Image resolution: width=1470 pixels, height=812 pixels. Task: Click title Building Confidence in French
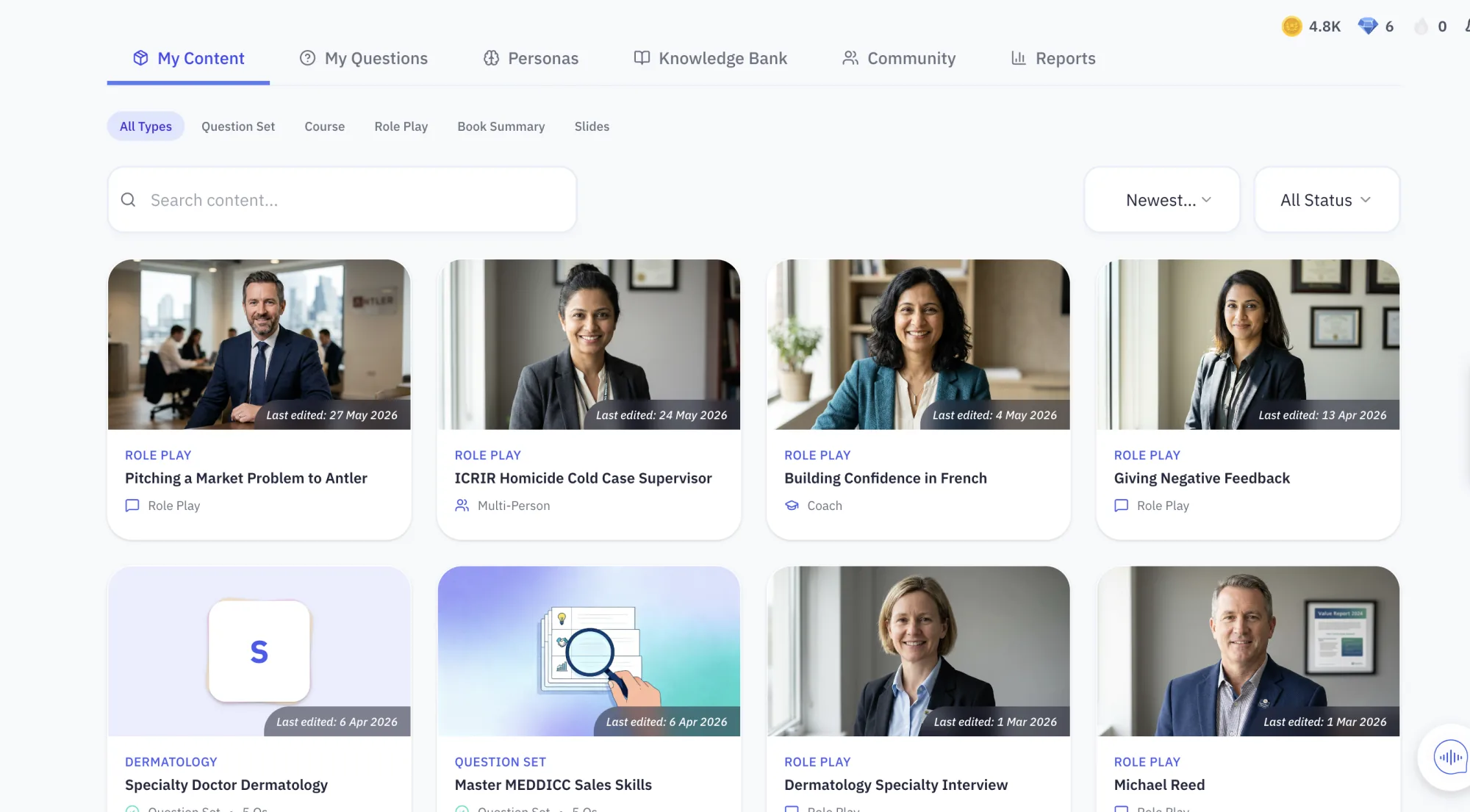885,478
